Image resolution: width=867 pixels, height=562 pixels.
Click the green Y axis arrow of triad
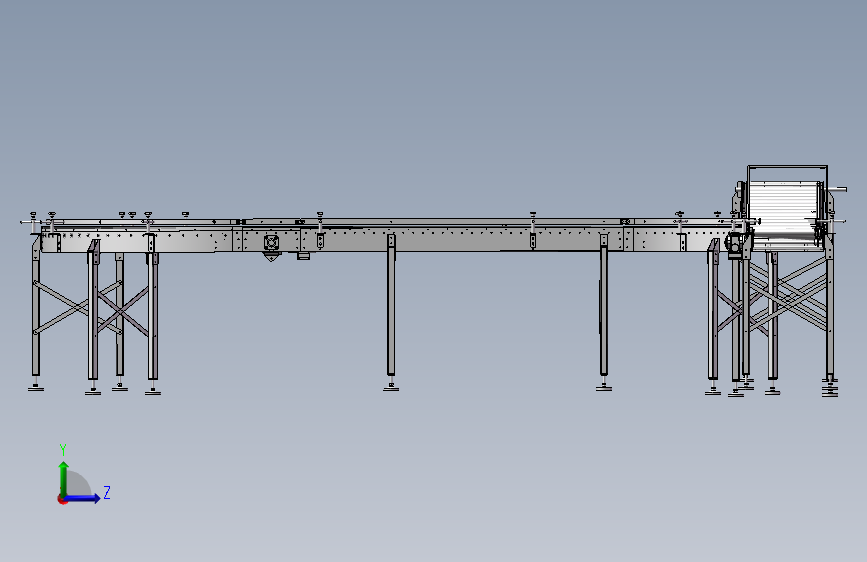point(64,478)
